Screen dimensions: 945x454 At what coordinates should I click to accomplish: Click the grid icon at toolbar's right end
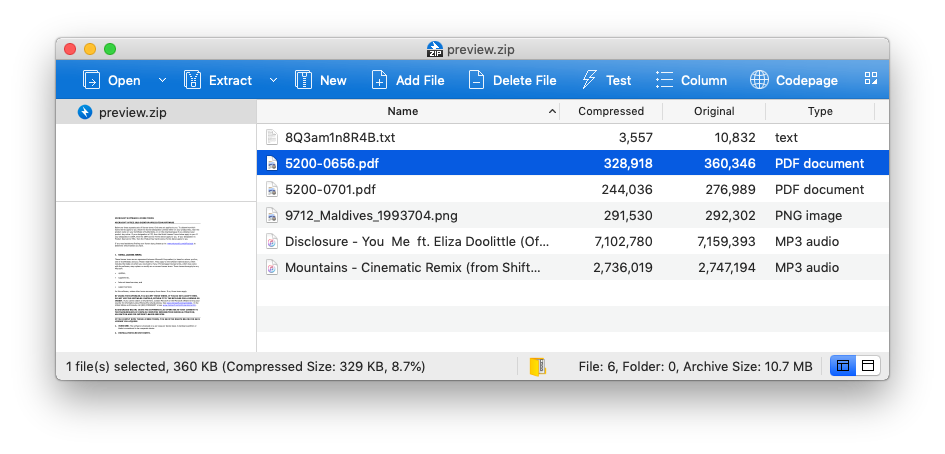click(x=871, y=79)
